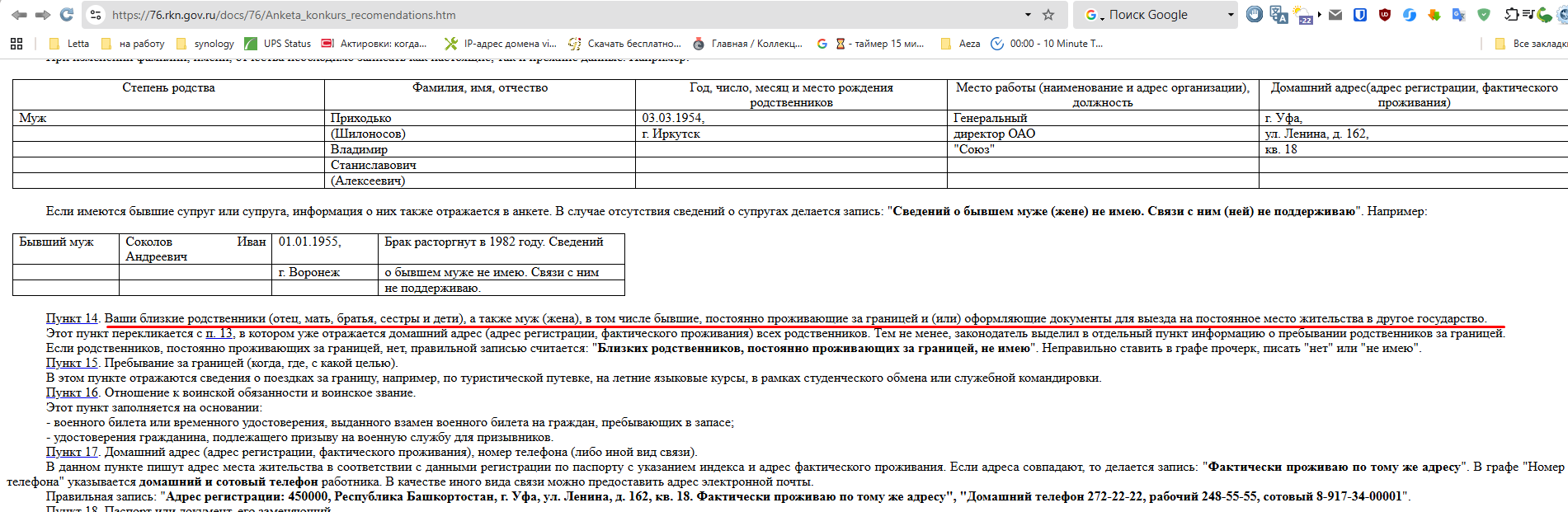The width and height of the screenshot is (1568, 512).
Task: Open site settings icon in address bar
Action: pyautogui.click(x=96, y=15)
